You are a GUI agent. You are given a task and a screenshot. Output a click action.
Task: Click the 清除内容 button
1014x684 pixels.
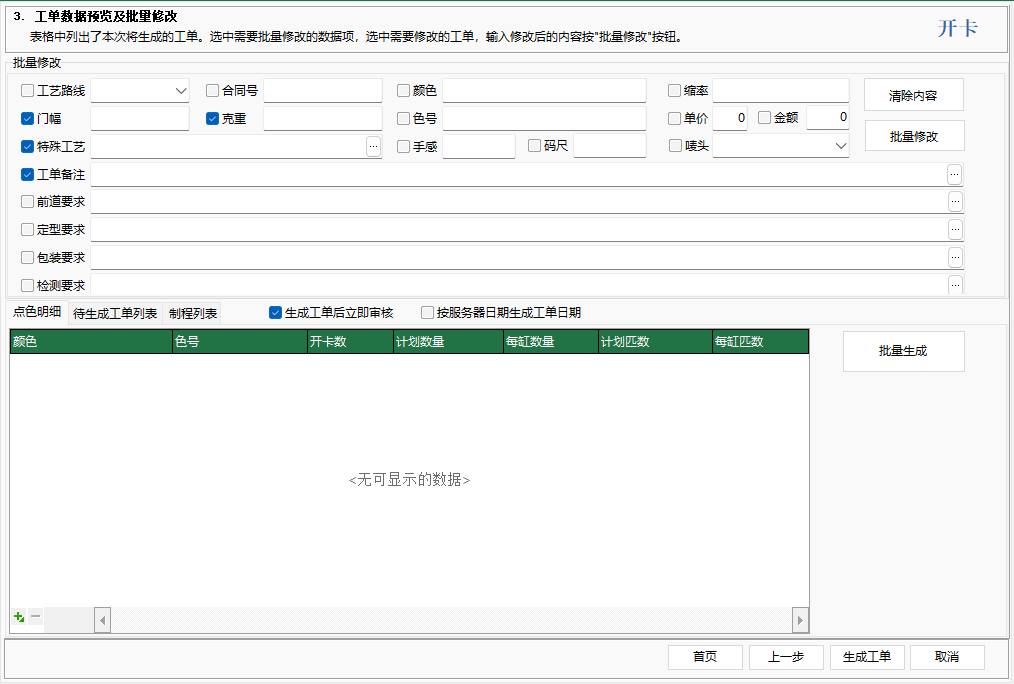click(914, 94)
